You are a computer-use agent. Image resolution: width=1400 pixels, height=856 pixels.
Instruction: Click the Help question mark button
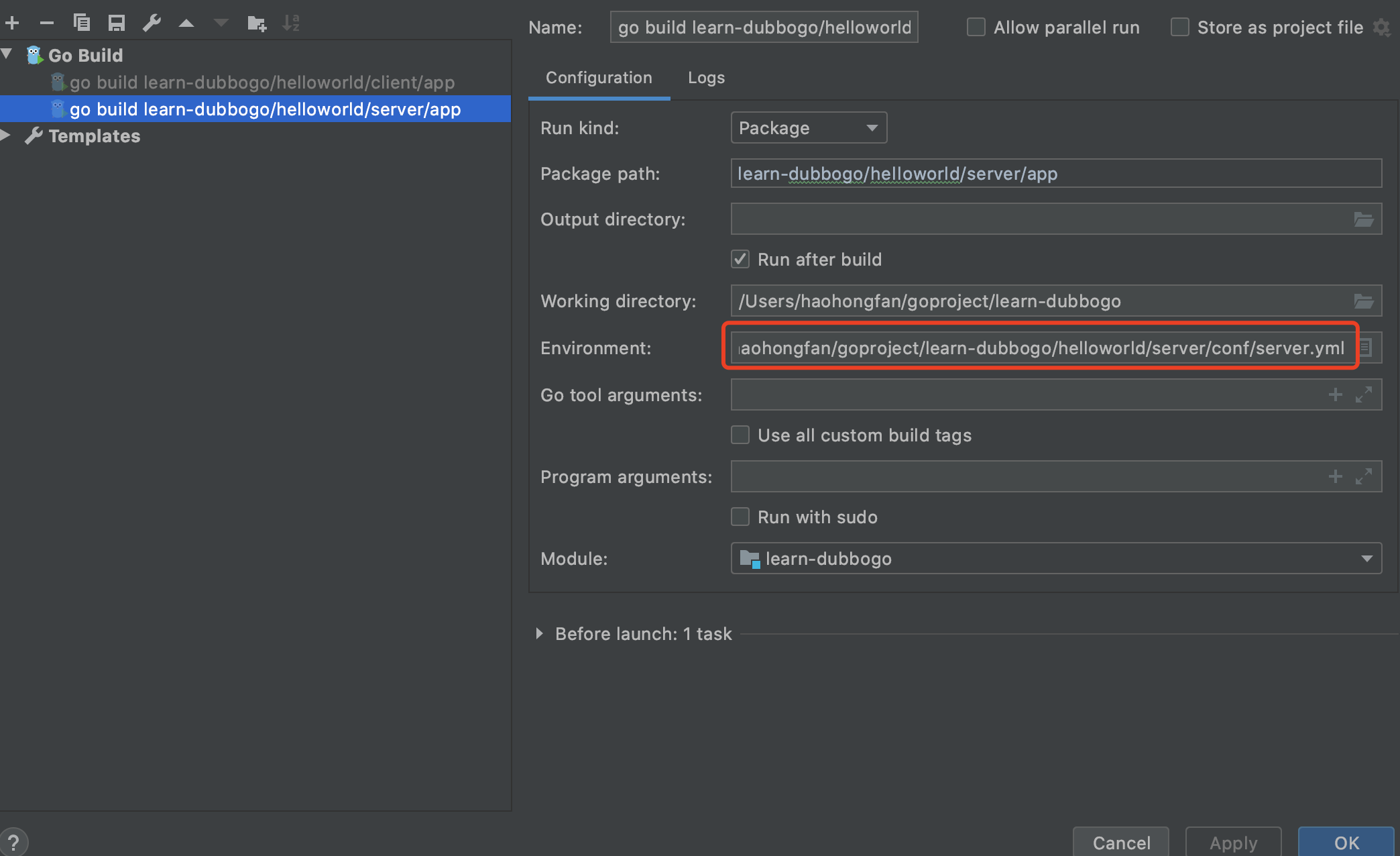pyautogui.click(x=13, y=843)
